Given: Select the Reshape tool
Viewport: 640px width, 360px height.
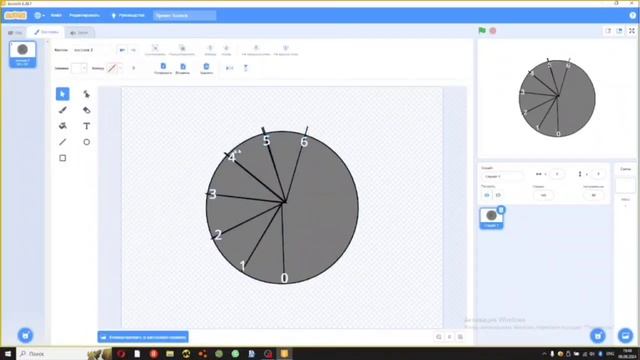Looking at the screenshot, I should tap(87, 94).
